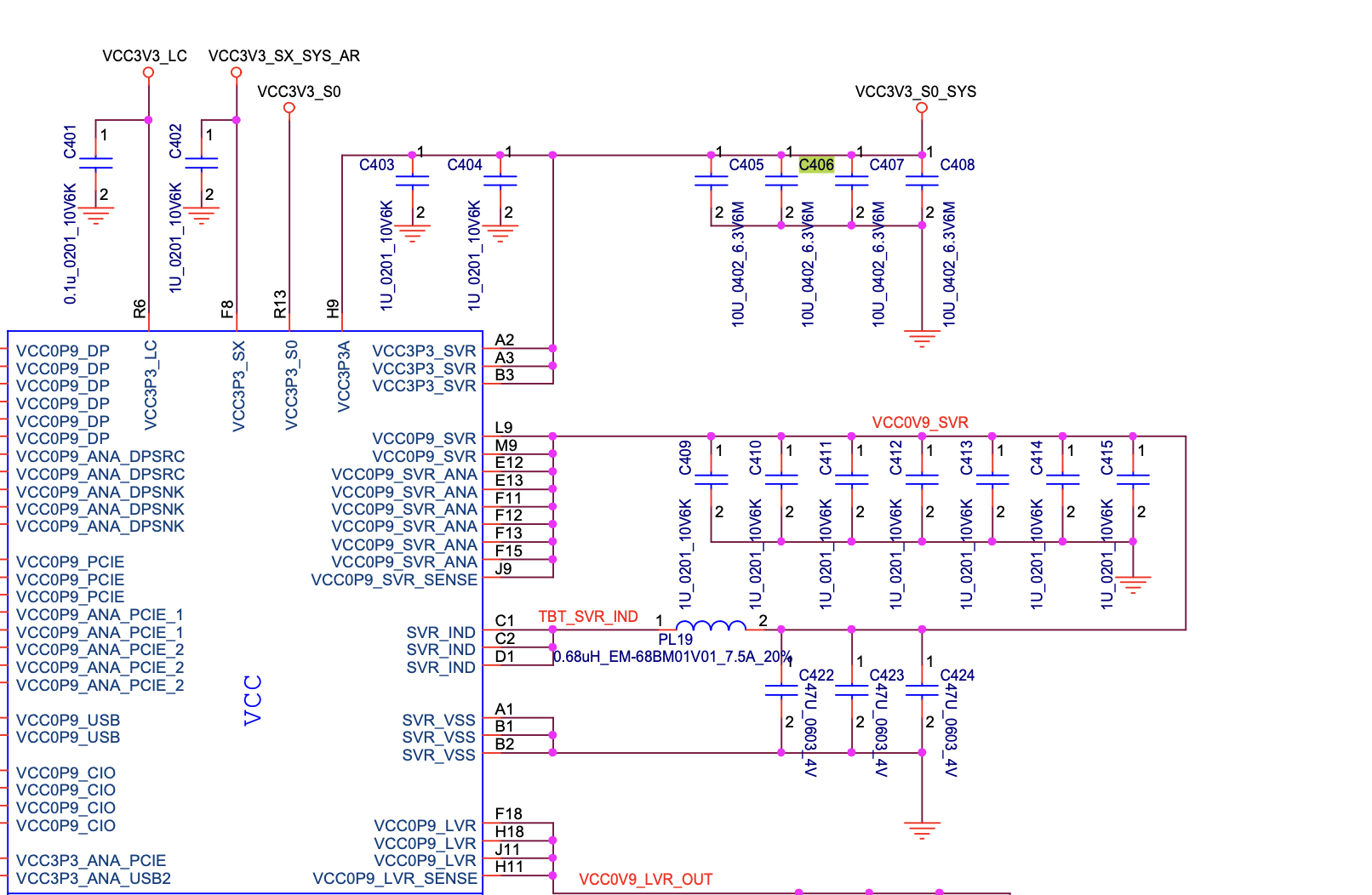This screenshot has height=895, width=1372.
Task: Click the C412 capacitor symbol
Action: [x=922, y=480]
